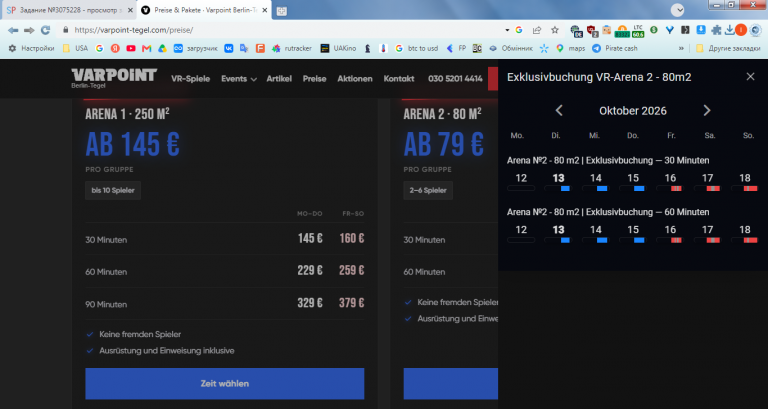Expand the Events menu dropdown
This screenshot has width=768, height=409.
pos(239,79)
